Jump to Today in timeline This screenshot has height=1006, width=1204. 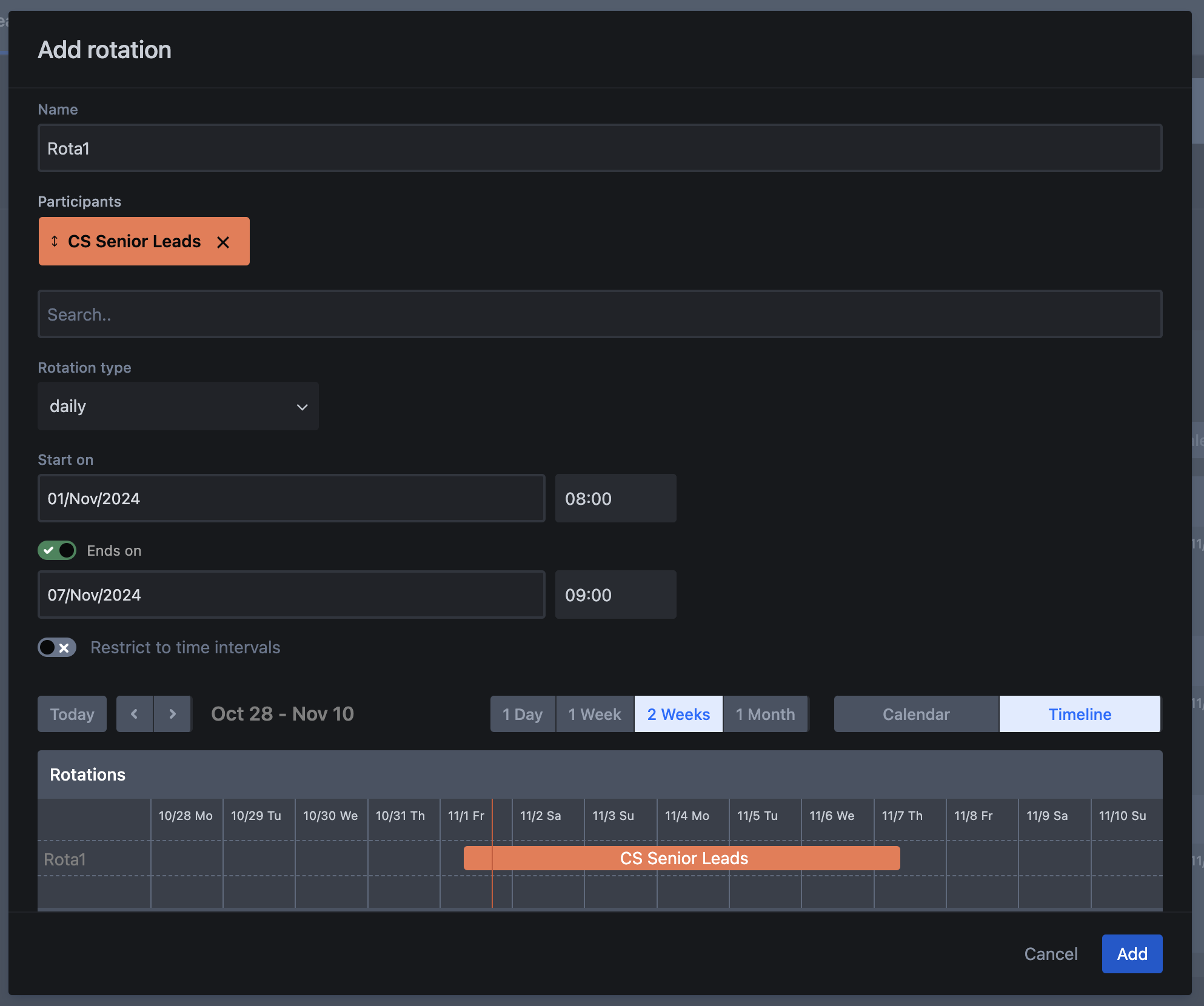(x=72, y=714)
